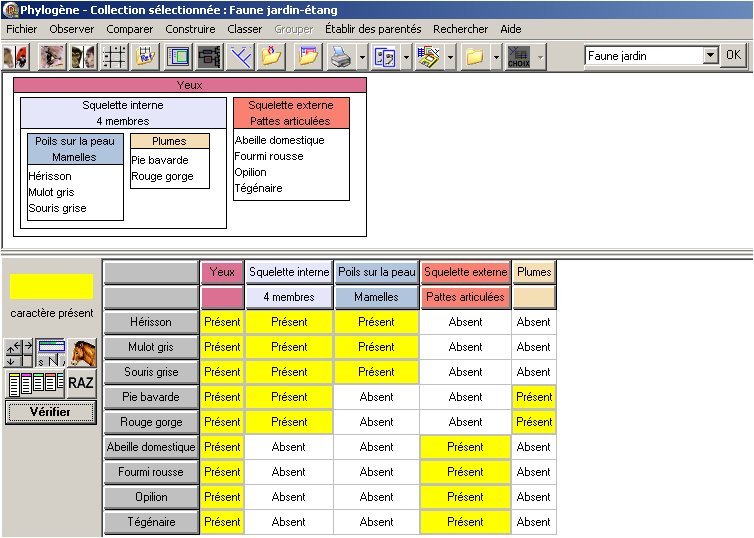Viewport: 754px width, 538px height.
Task: Click the RAZ reset icon
Action: [x=81, y=382]
